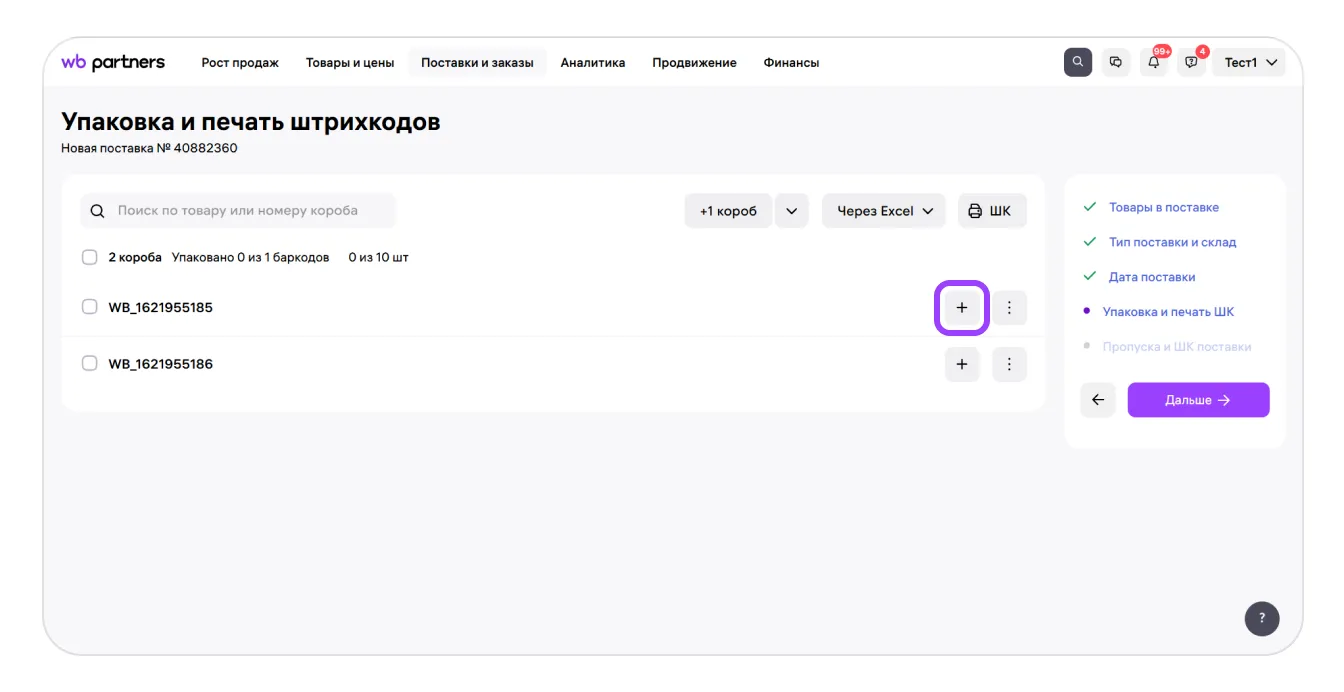Screen dimensions: 1344x692
Task: Open the notifications bell icon
Action: pyautogui.click(x=1153, y=62)
